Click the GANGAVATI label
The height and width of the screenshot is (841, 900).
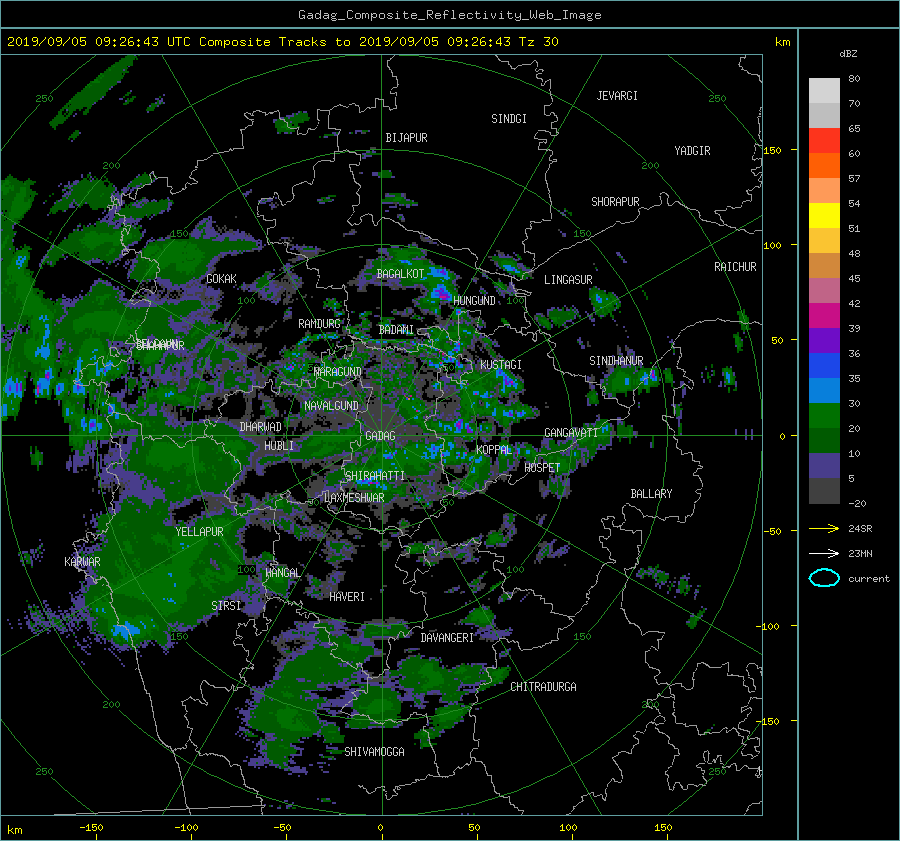click(x=571, y=433)
